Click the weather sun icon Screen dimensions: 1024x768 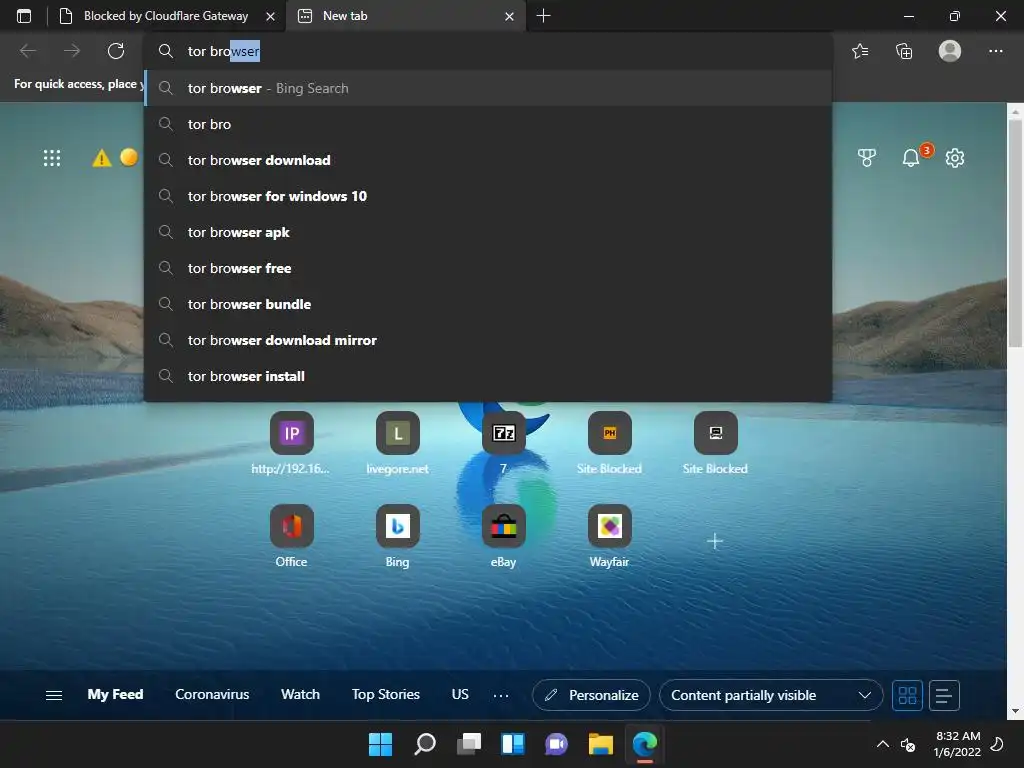(129, 157)
